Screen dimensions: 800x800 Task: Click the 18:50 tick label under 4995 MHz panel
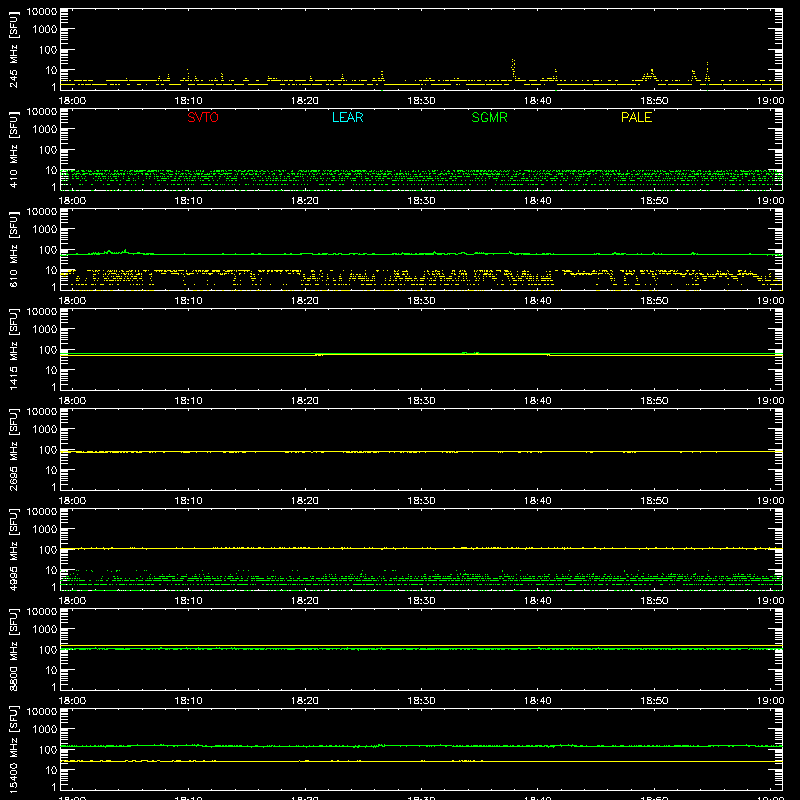(x=654, y=601)
